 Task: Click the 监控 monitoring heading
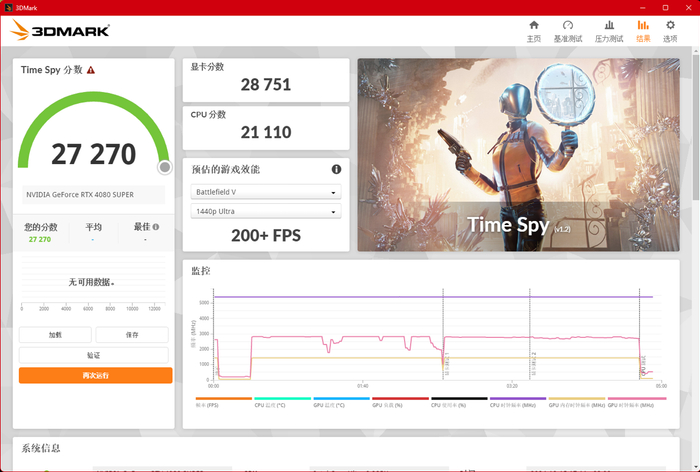coord(201,271)
